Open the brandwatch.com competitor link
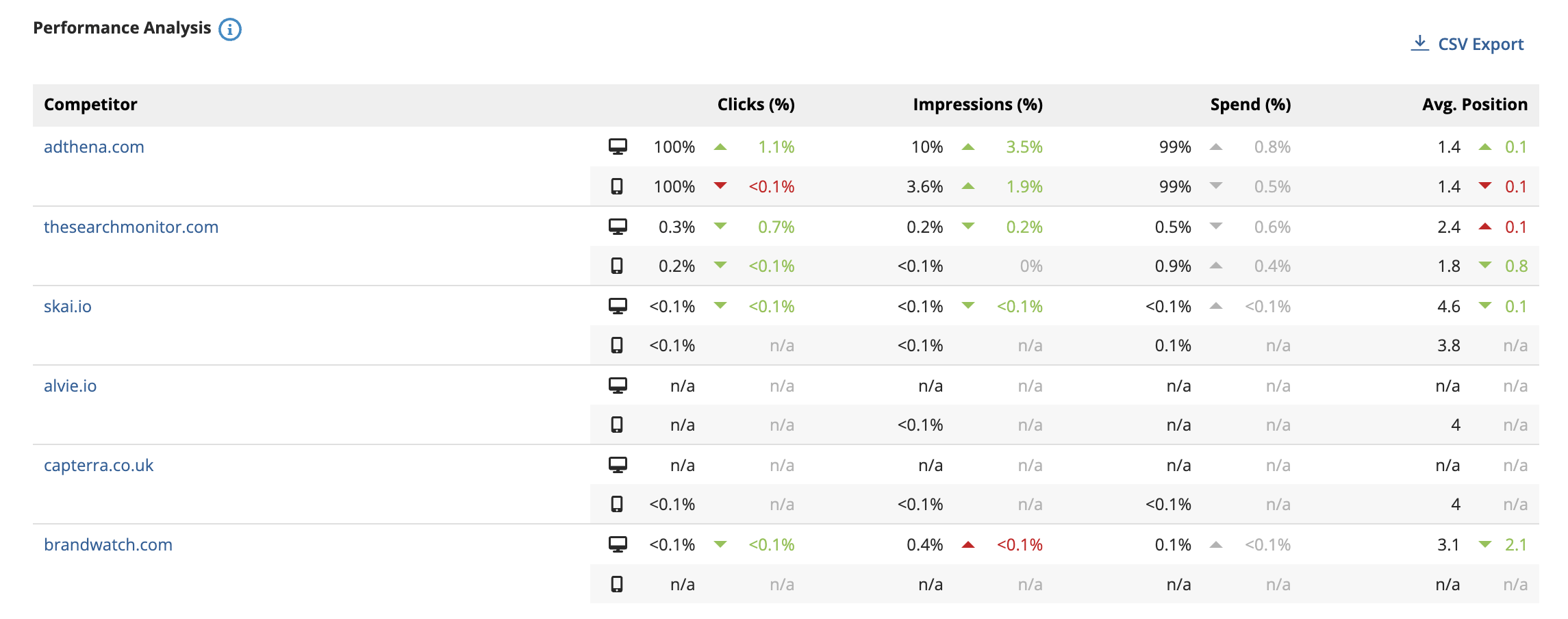This screenshot has width=1568, height=619. [x=108, y=544]
